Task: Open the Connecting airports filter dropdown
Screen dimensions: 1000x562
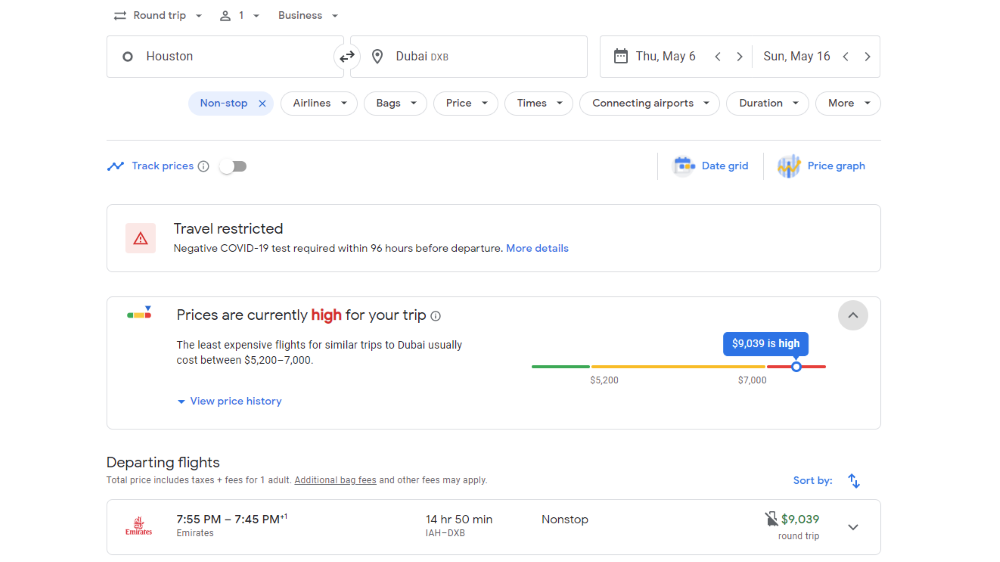Action: tap(649, 103)
